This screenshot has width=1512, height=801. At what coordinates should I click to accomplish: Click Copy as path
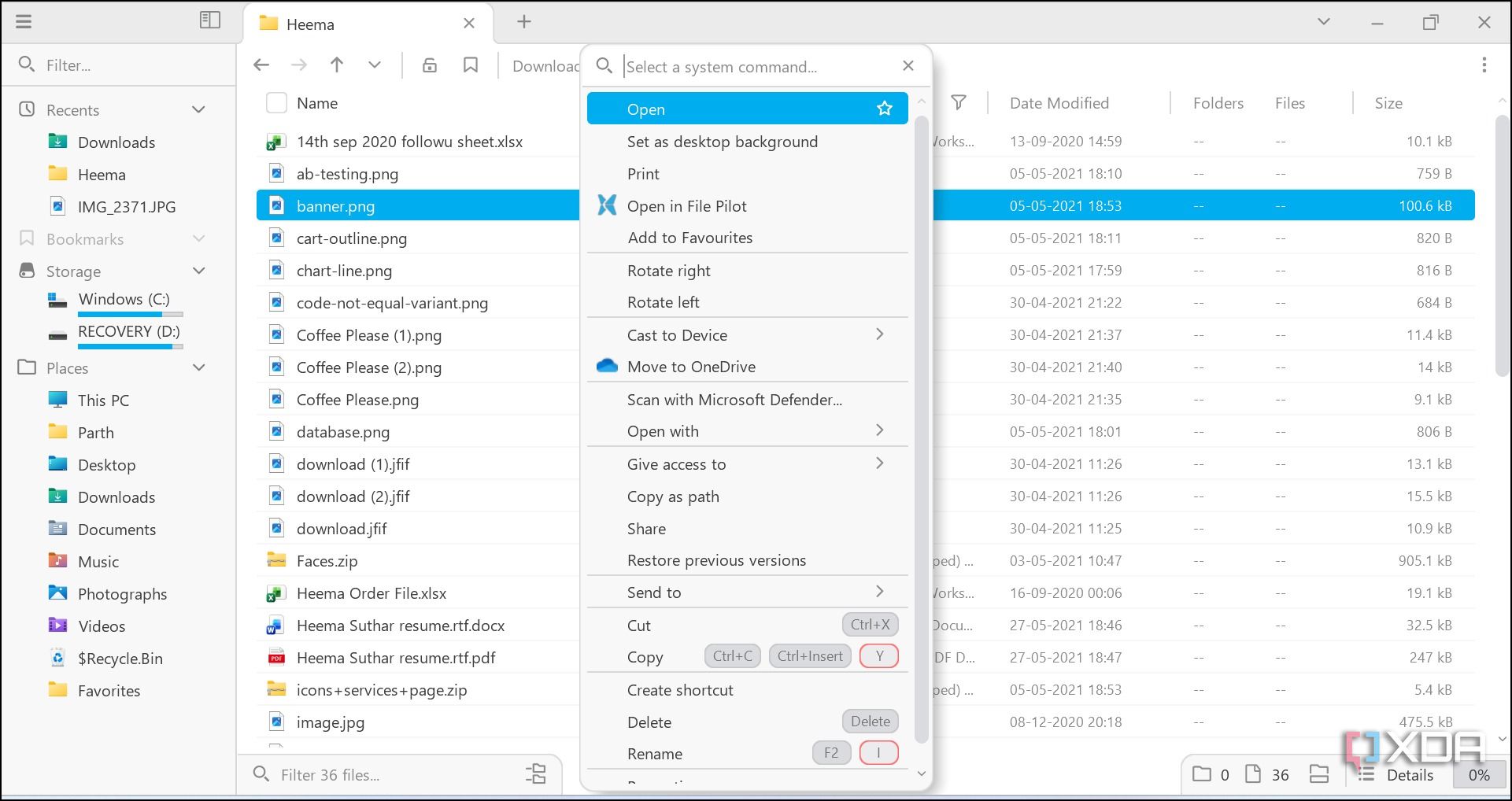747,496
